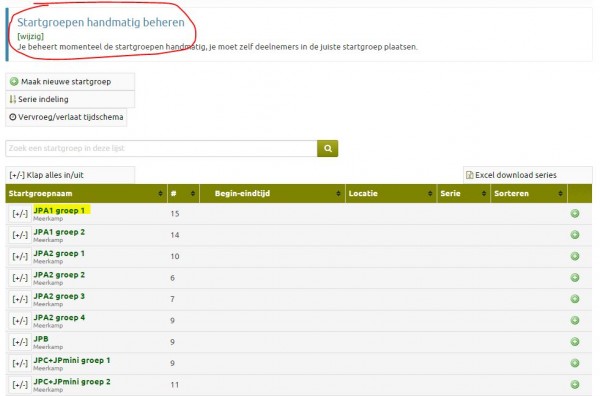This screenshot has width=600, height=396.
Task: Open the JPC+JPmini groep 2 link
Action: pyautogui.click(x=72, y=381)
